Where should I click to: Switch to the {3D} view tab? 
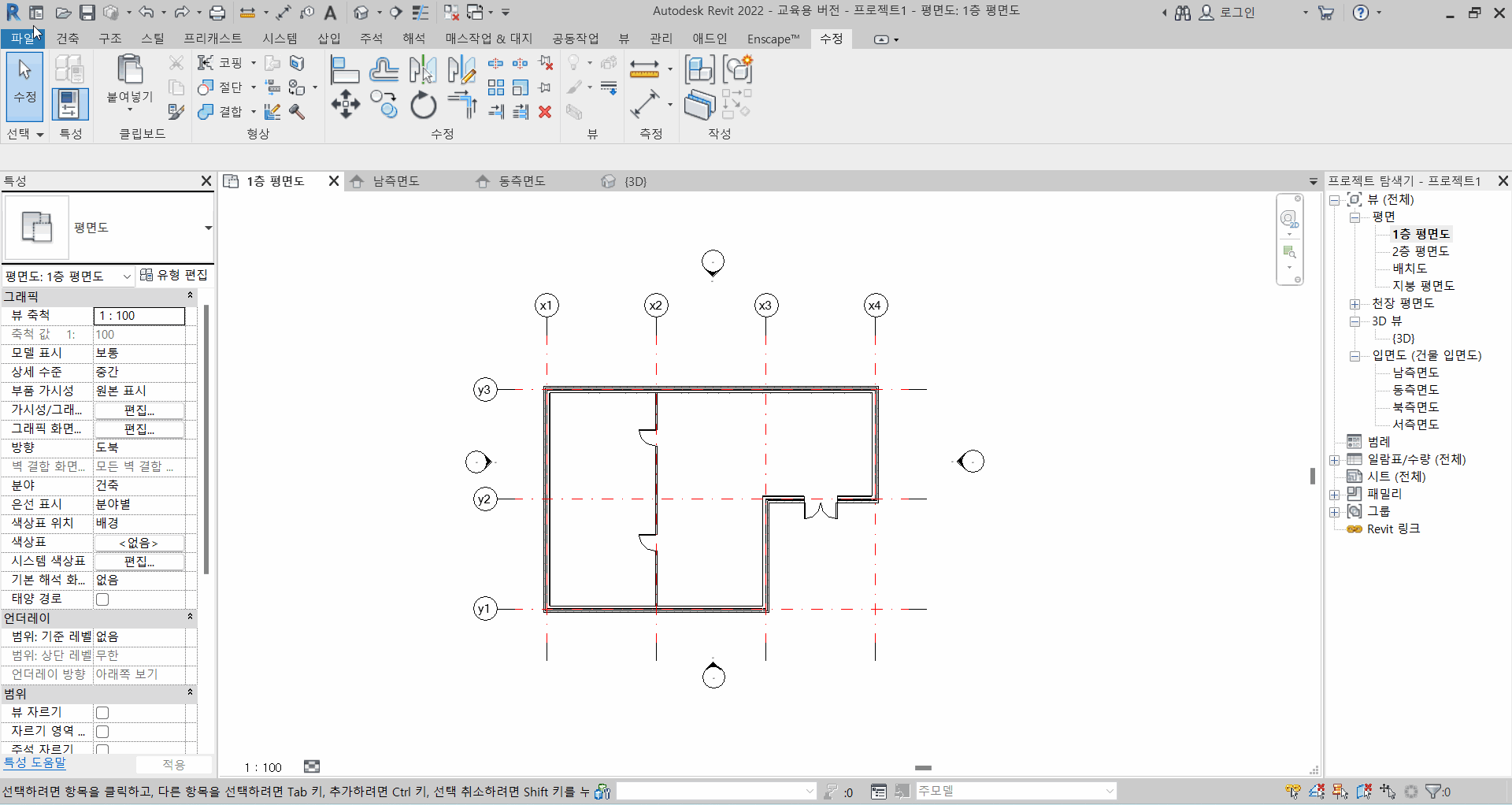[635, 182]
